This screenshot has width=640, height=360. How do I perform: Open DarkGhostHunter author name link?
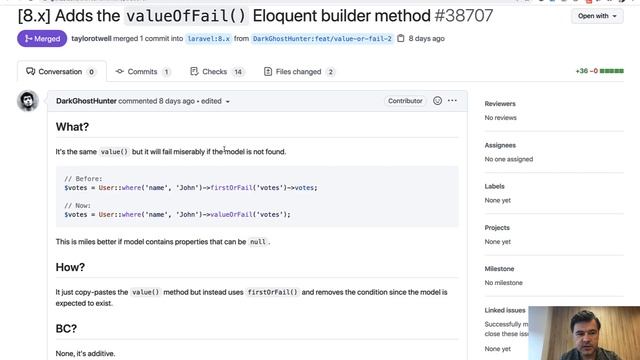pos(86,101)
